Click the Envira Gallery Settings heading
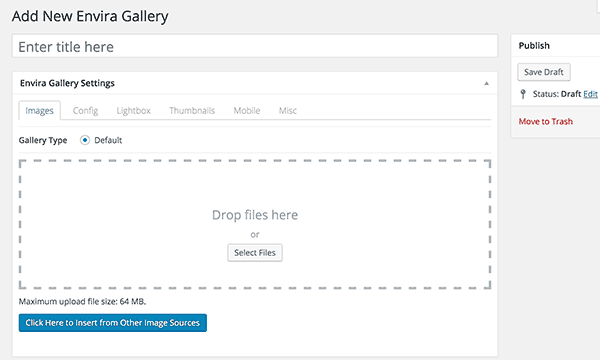The width and height of the screenshot is (600, 360). (x=67, y=83)
